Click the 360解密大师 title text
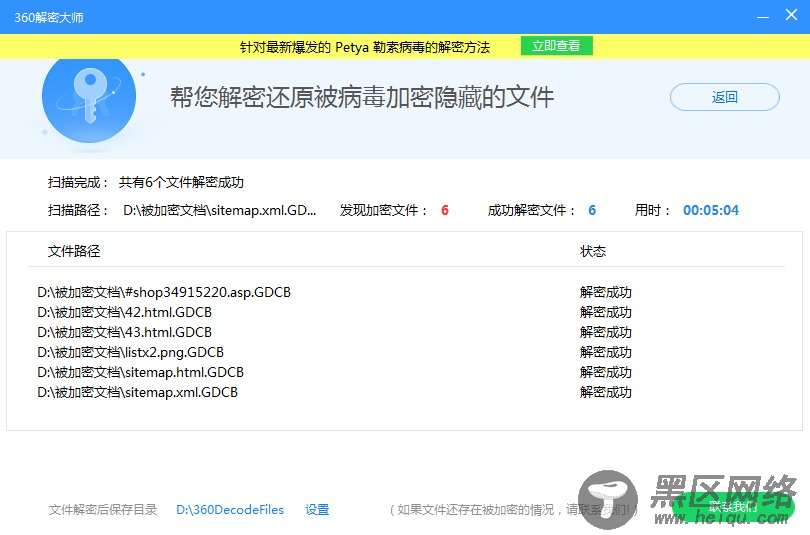 [49, 18]
